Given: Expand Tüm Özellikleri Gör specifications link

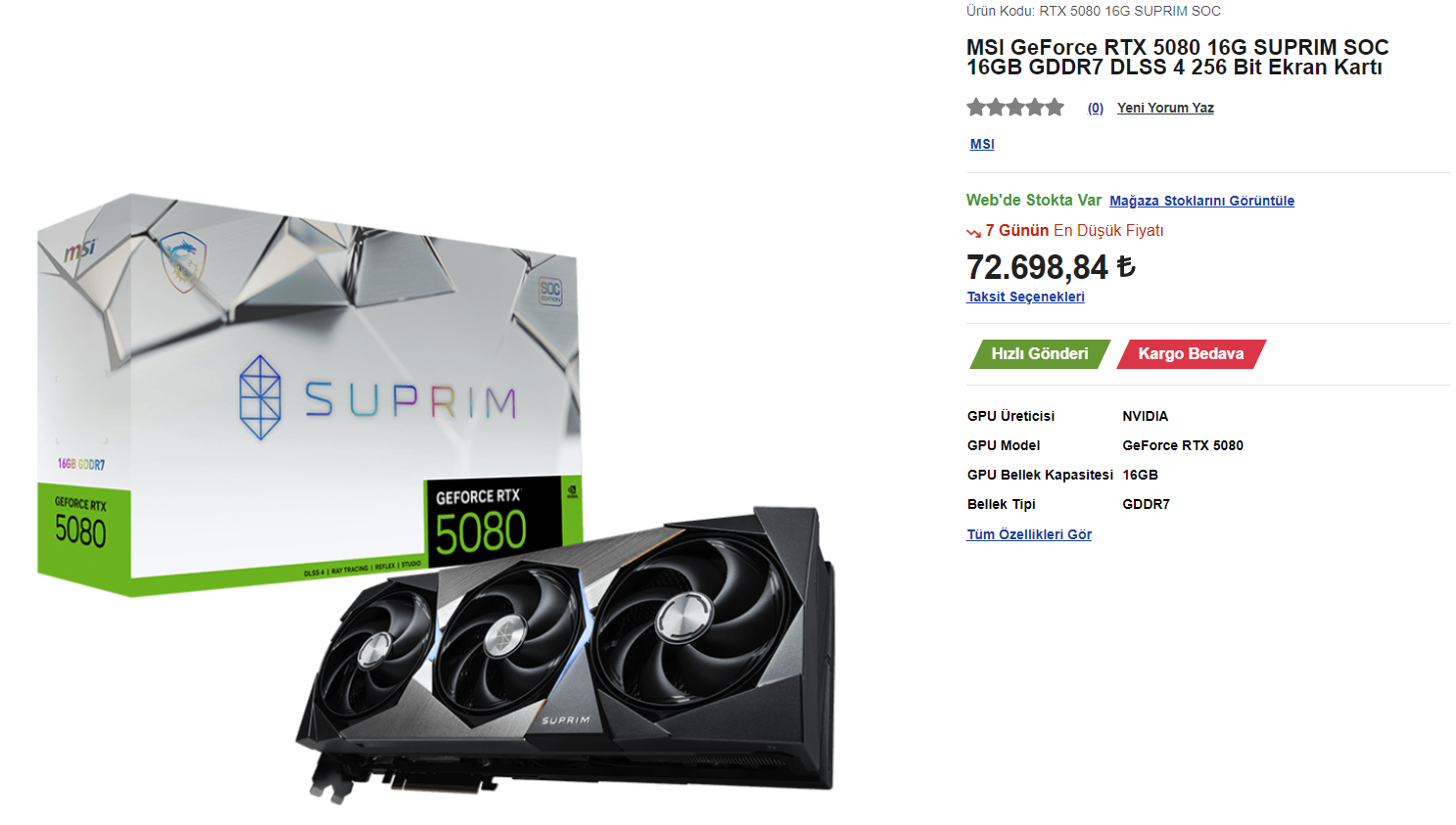Looking at the screenshot, I should (1029, 534).
